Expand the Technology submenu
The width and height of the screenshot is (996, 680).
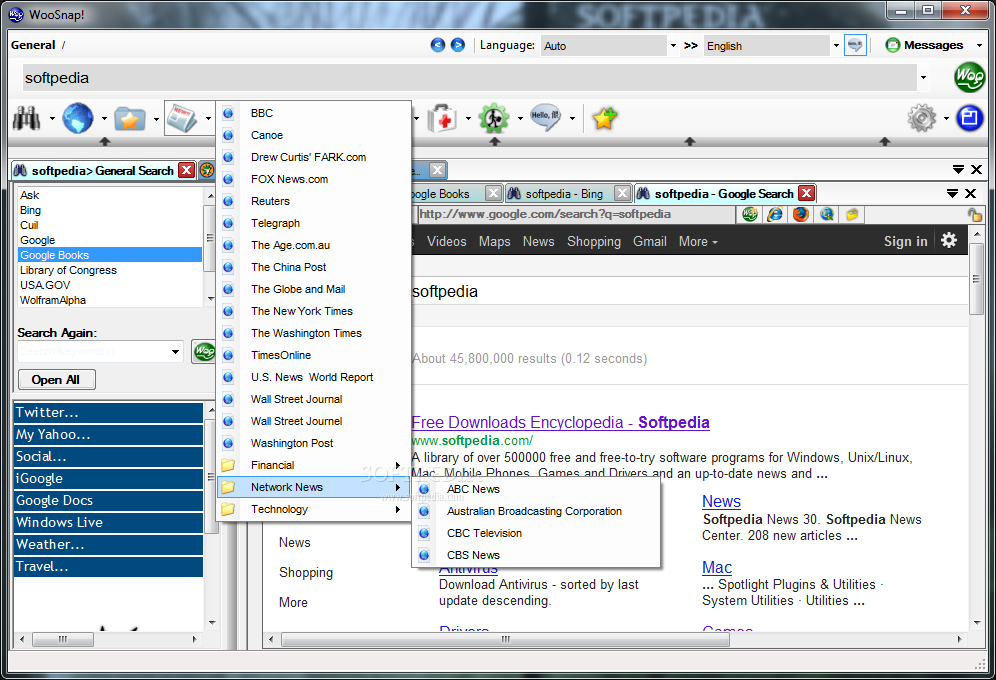(x=314, y=509)
